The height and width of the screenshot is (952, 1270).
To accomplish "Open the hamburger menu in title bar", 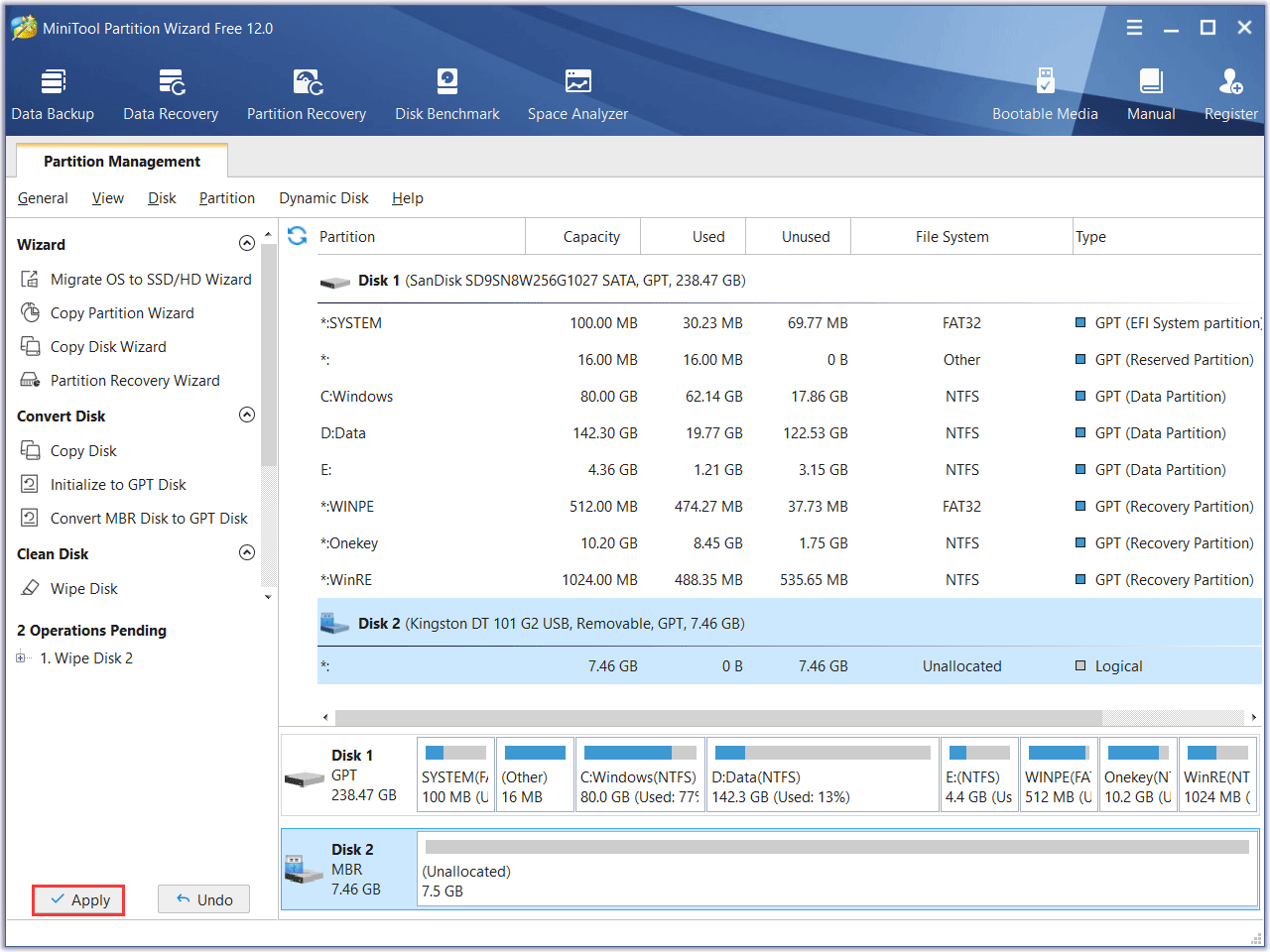I will coord(1134,28).
